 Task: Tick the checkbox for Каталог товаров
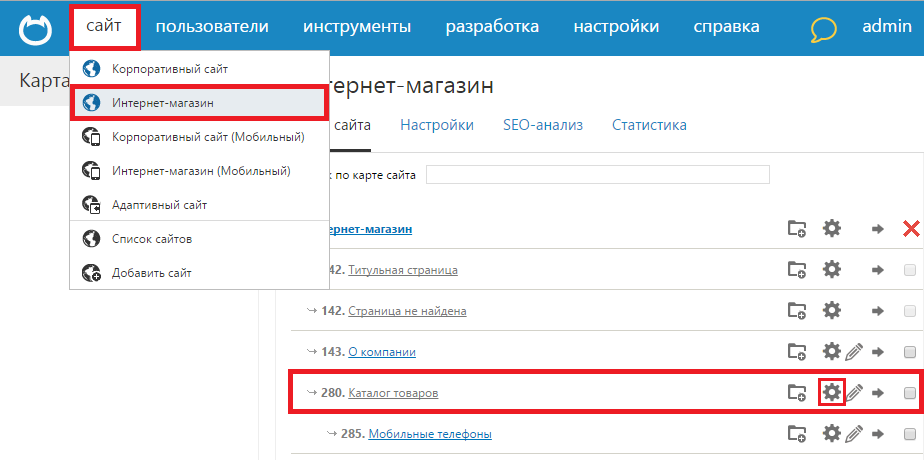pyautogui.click(x=910, y=393)
